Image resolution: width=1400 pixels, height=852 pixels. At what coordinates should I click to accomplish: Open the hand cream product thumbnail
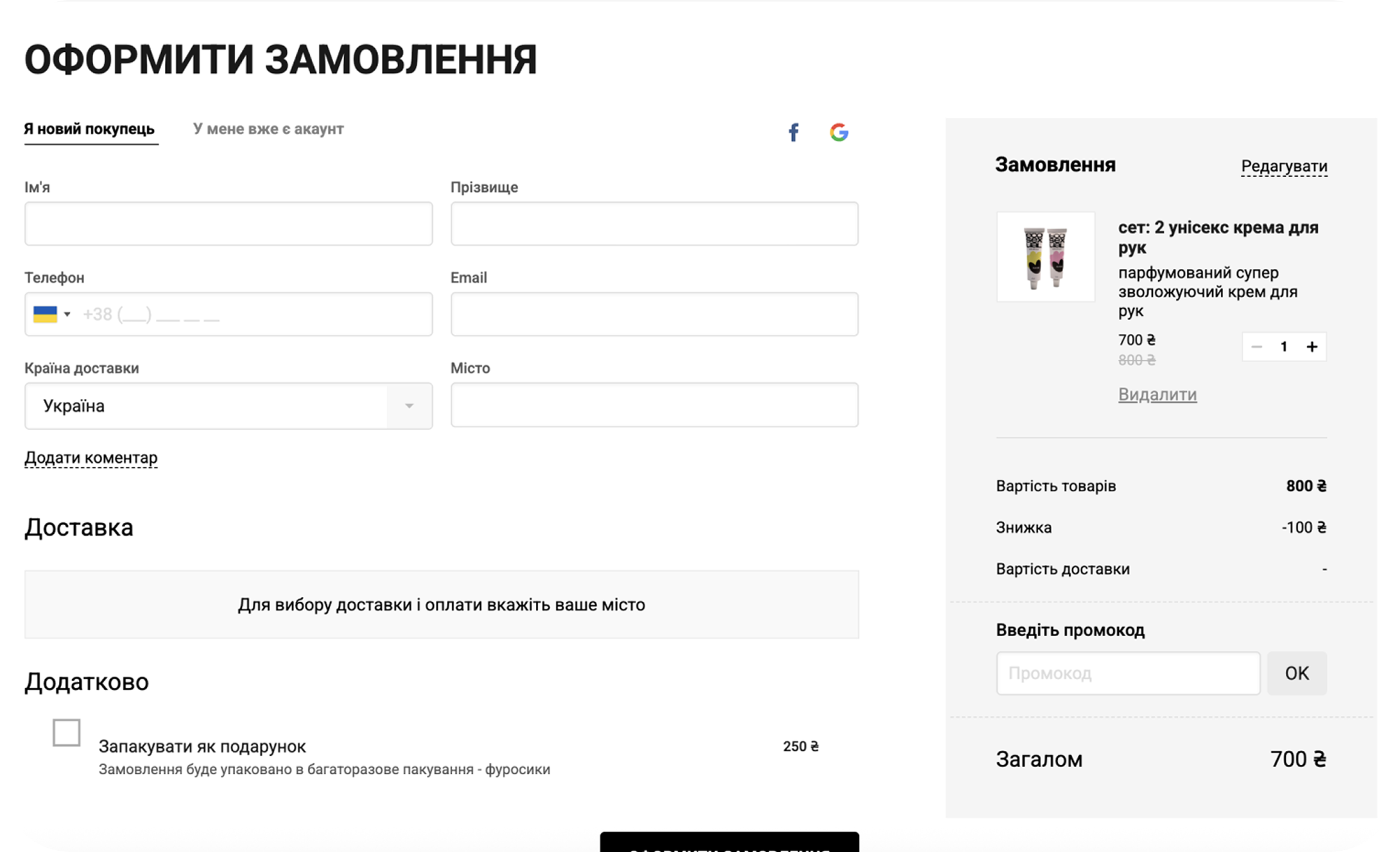(x=1046, y=257)
